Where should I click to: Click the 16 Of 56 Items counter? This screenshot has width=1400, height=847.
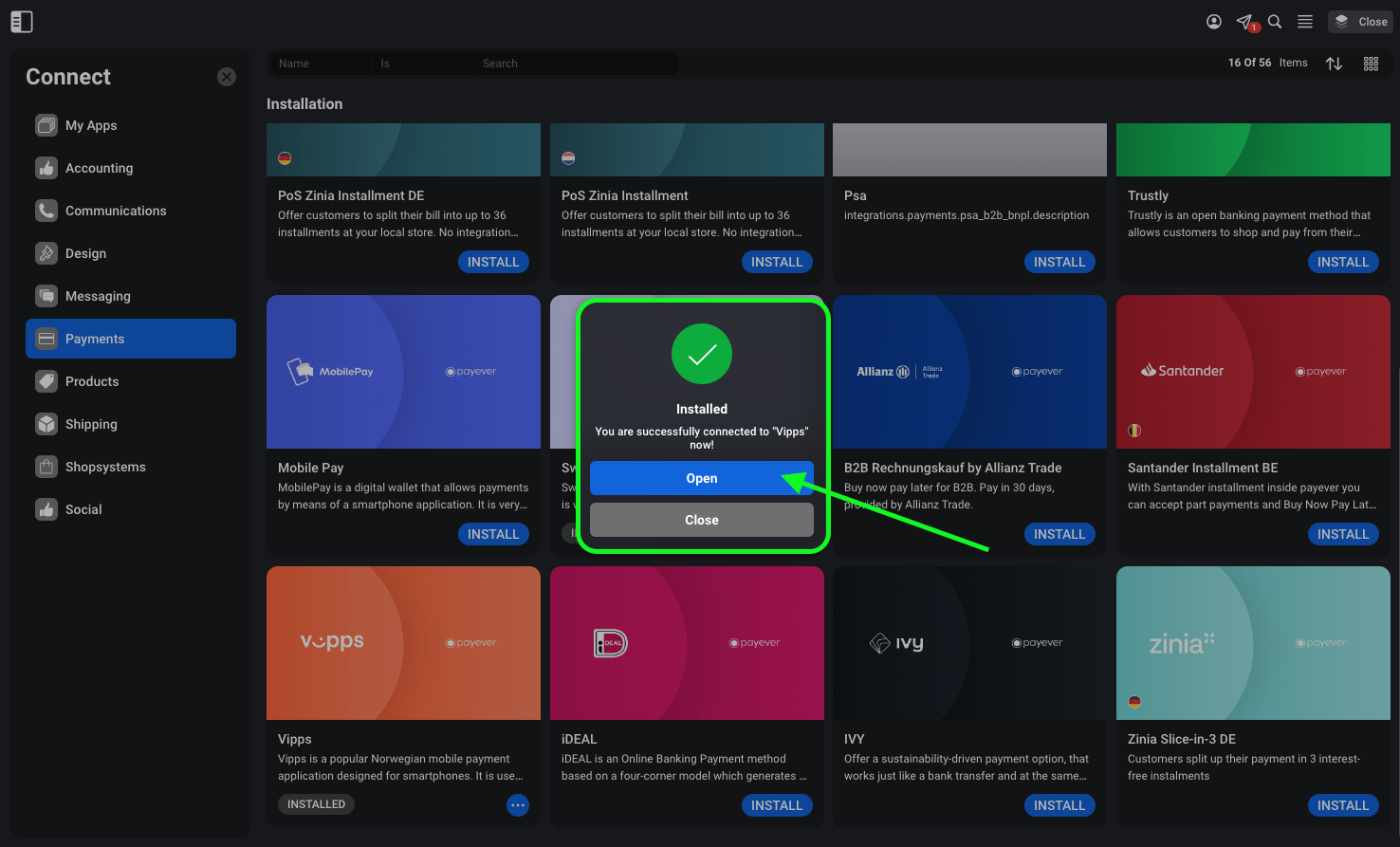pos(1267,63)
